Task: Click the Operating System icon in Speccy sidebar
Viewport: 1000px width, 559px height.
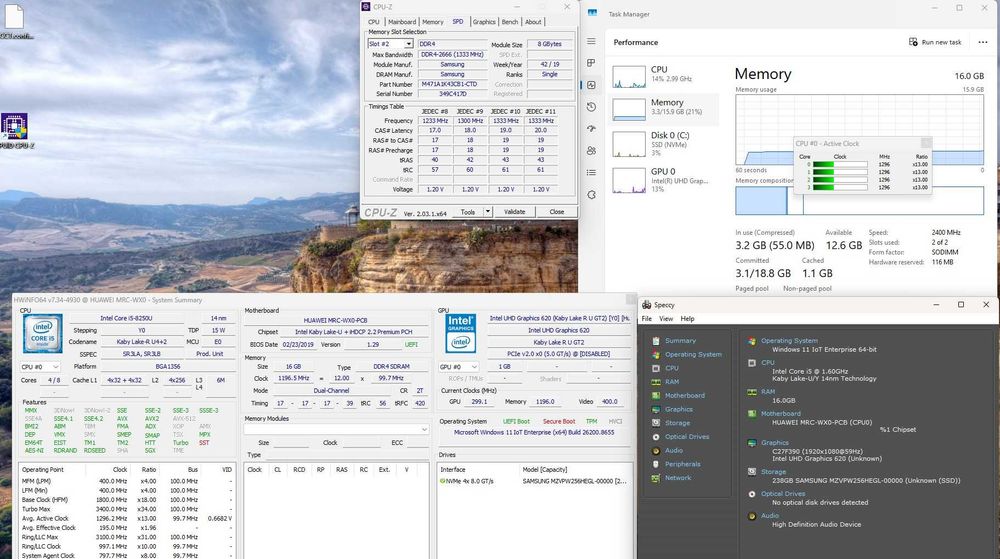Action: [x=656, y=354]
